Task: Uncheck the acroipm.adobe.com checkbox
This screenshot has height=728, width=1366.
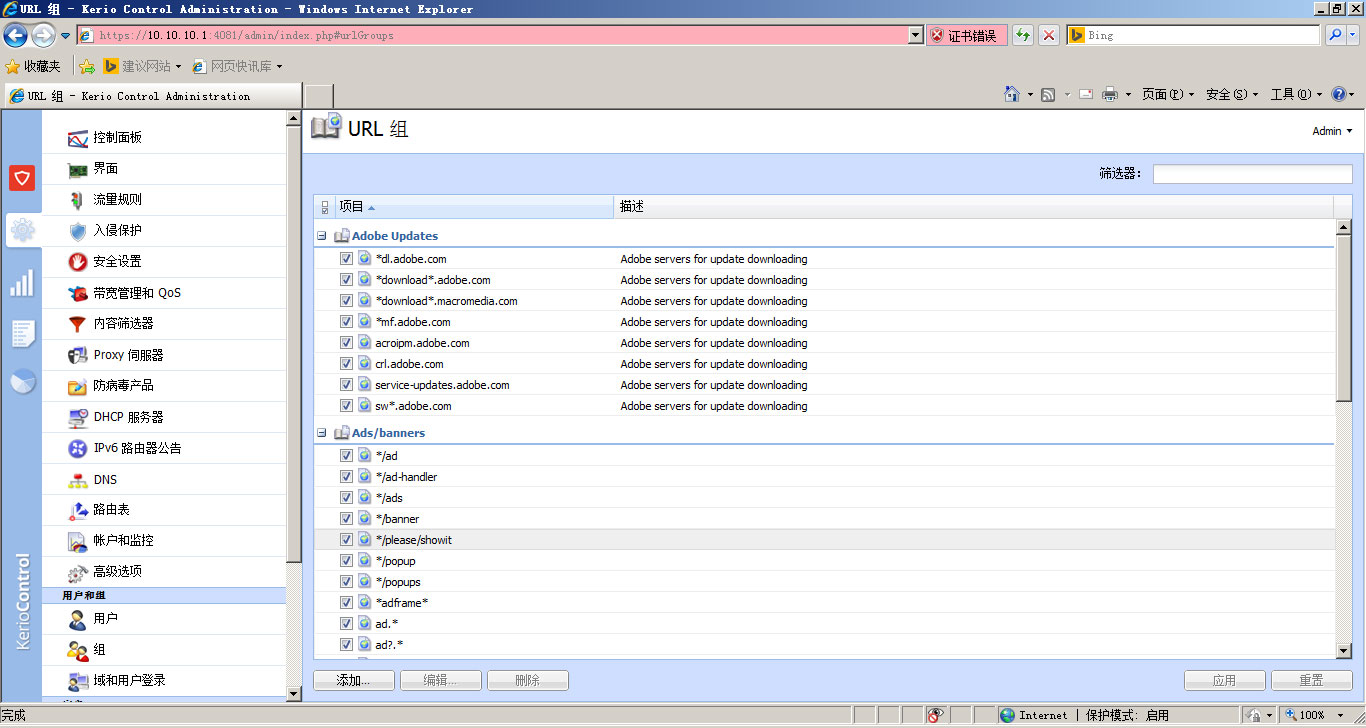Action: coord(346,342)
